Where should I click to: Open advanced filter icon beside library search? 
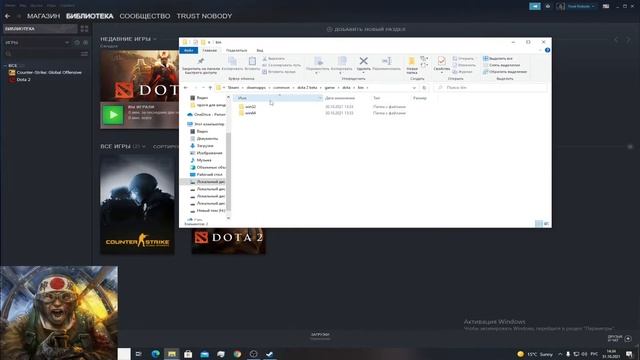[84, 53]
